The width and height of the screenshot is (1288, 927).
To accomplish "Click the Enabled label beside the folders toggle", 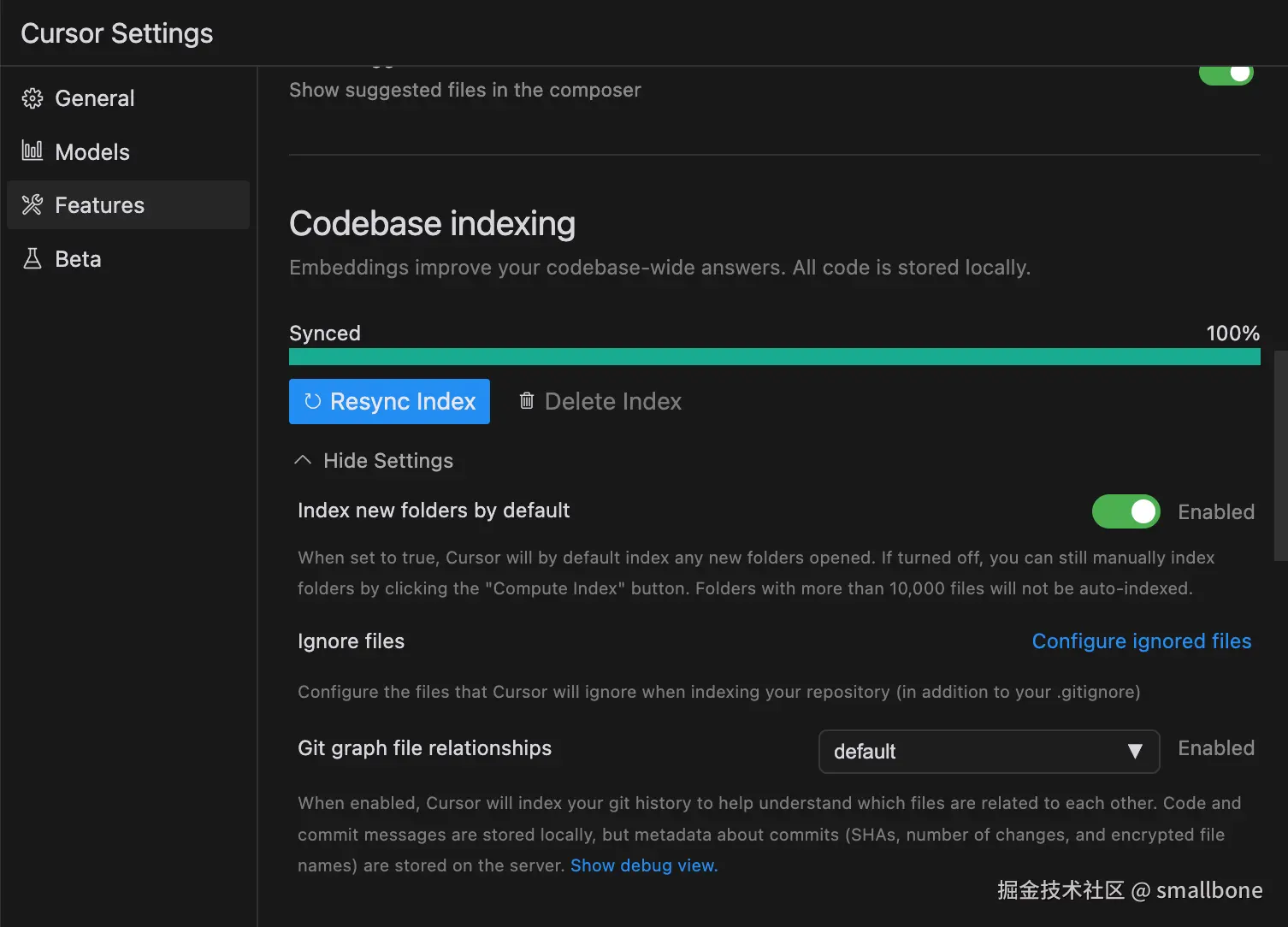I will (x=1216, y=512).
